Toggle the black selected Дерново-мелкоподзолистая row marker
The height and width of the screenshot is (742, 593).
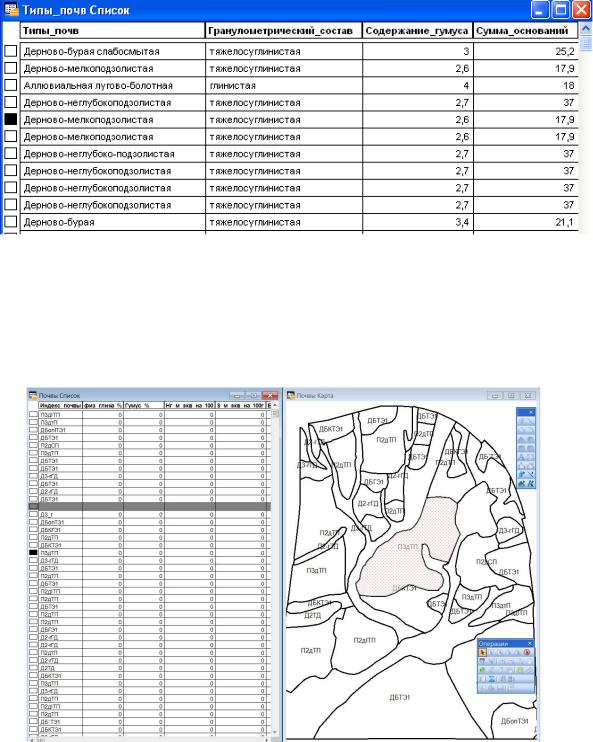tap(10, 119)
